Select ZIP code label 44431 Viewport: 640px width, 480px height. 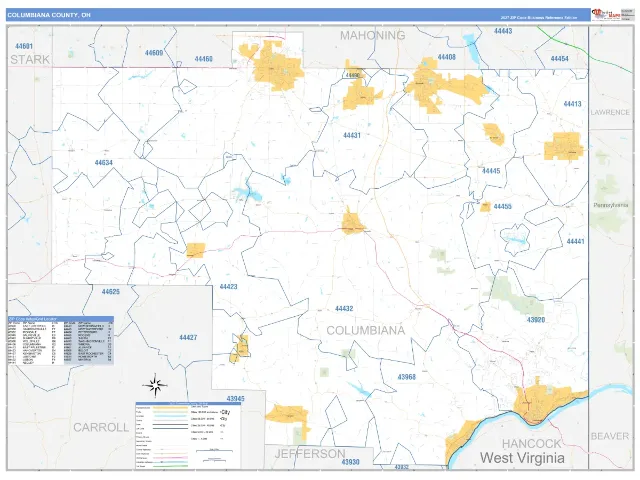pyautogui.click(x=352, y=136)
